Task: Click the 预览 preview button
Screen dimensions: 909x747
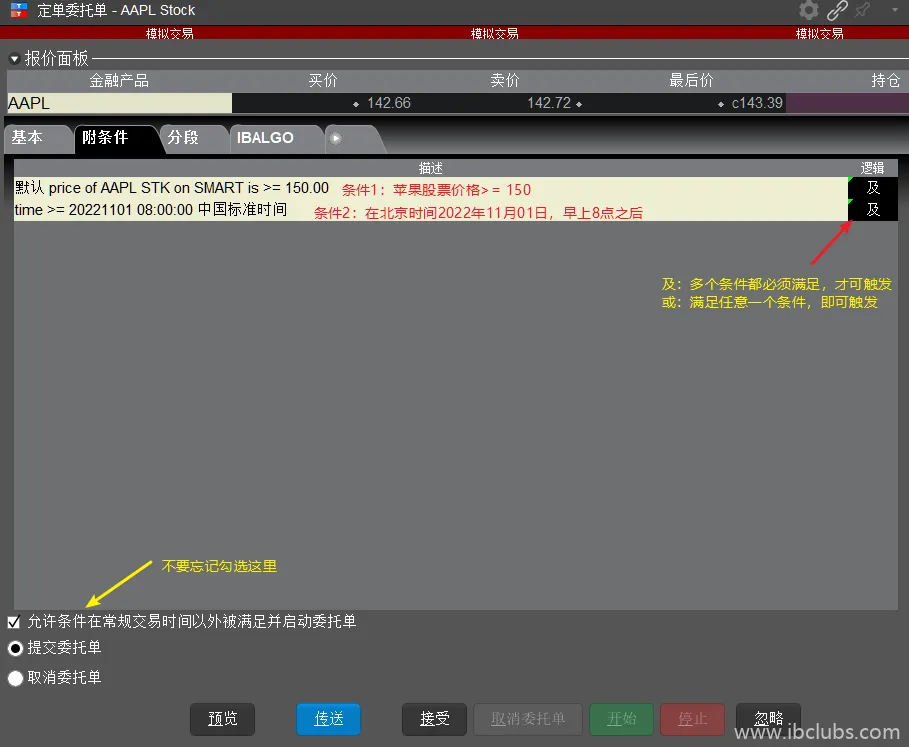Action: click(222, 719)
